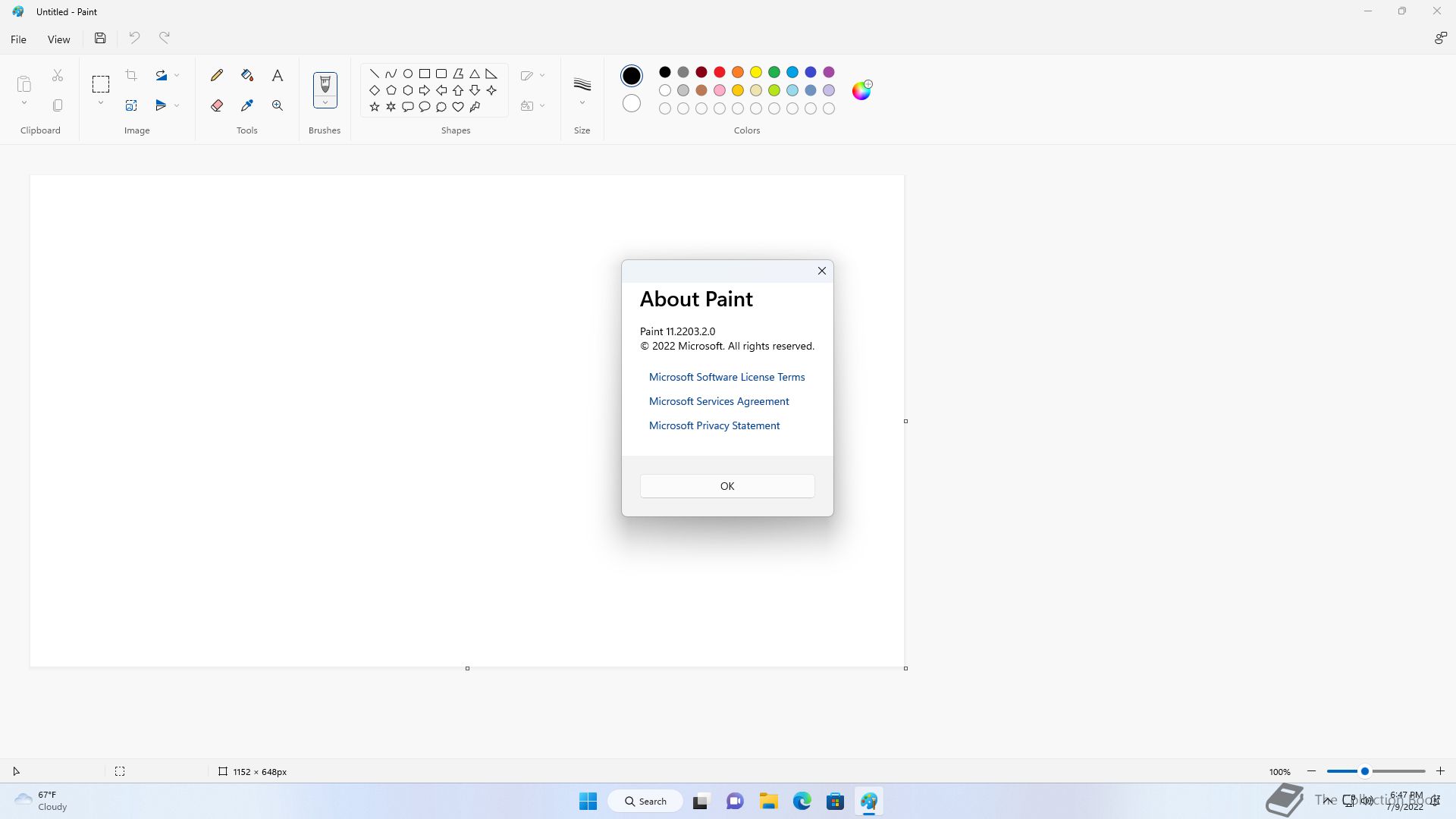Select Color 1 black foreground circle
Viewport: 1456px width, 819px height.
coord(632,75)
